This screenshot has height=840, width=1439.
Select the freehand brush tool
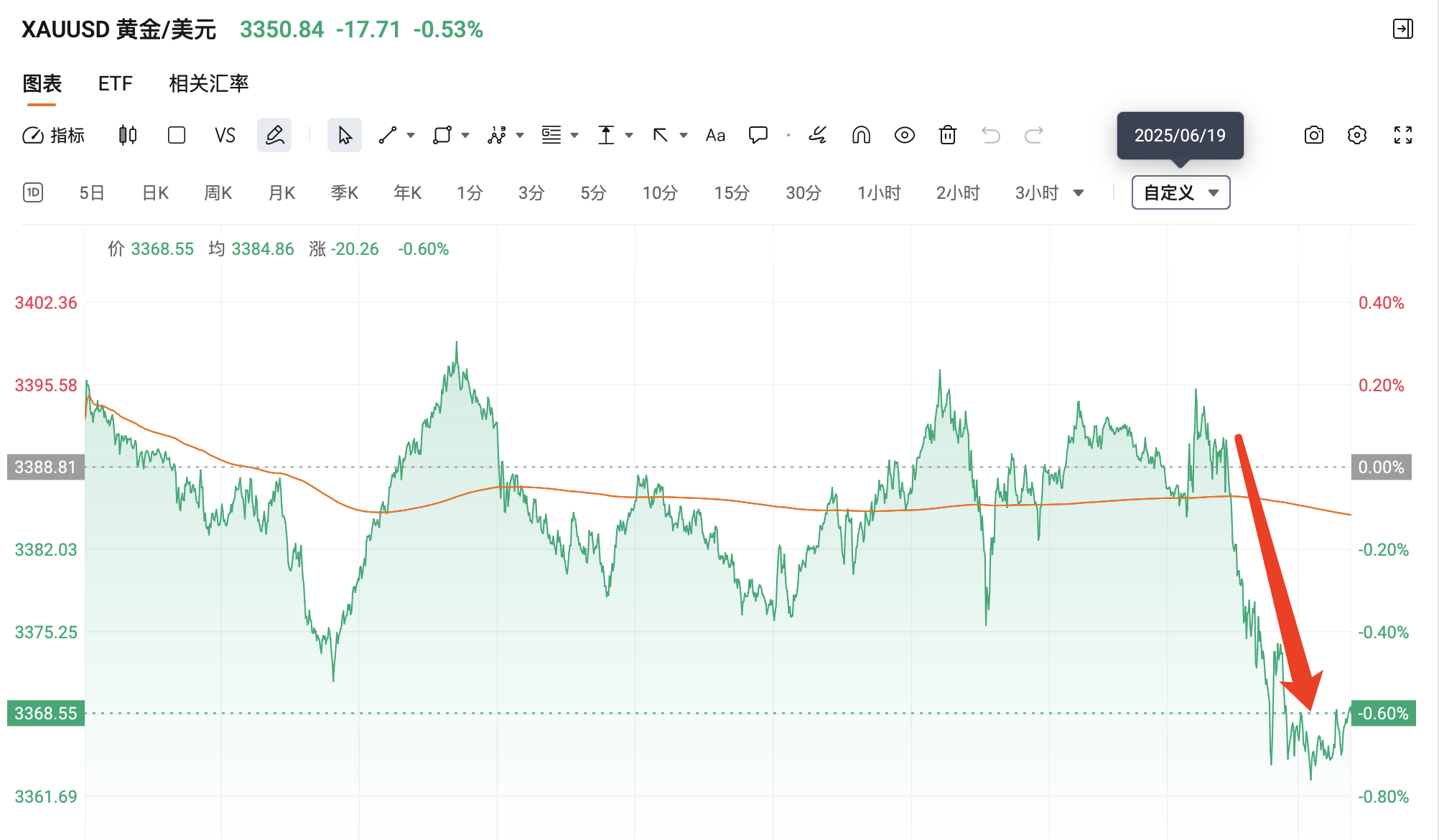818,135
